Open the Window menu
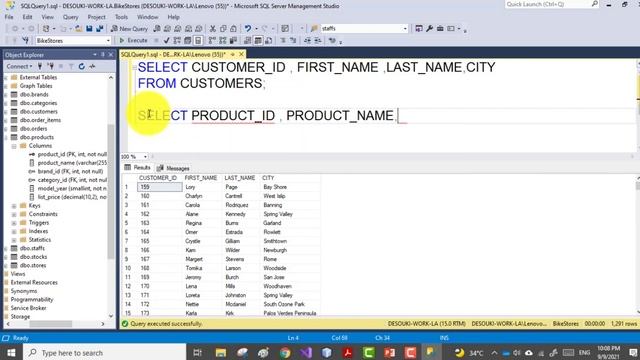 [x=147, y=17]
